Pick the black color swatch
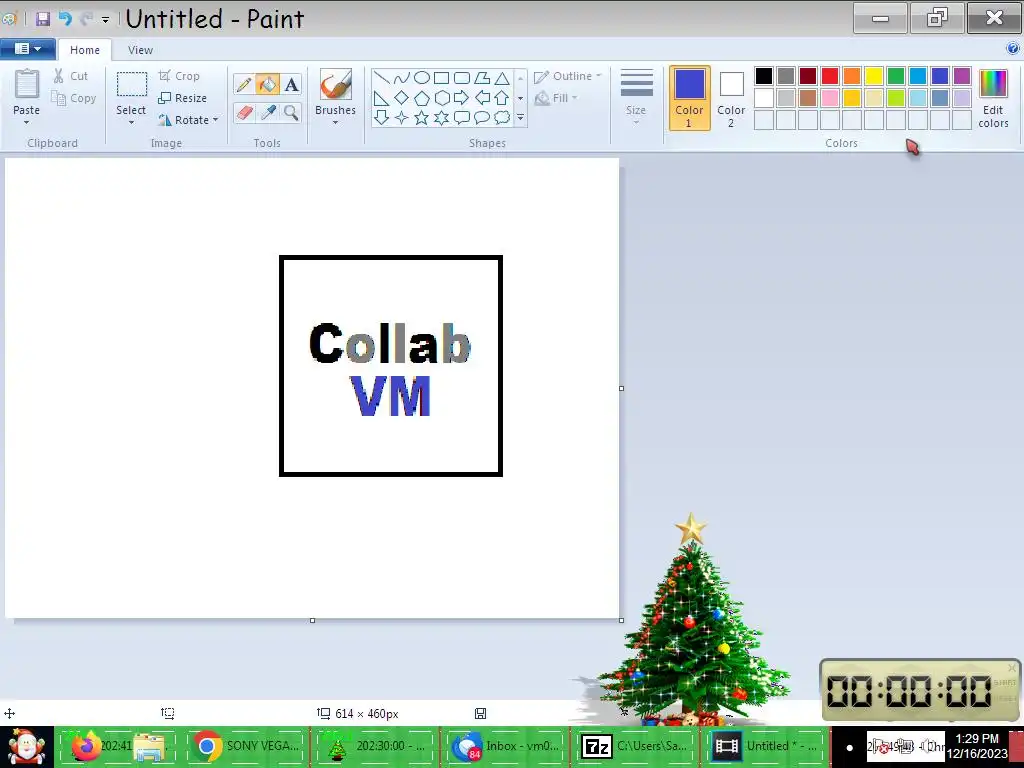This screenshot has width=1024, height=768. tap(763, 76)
